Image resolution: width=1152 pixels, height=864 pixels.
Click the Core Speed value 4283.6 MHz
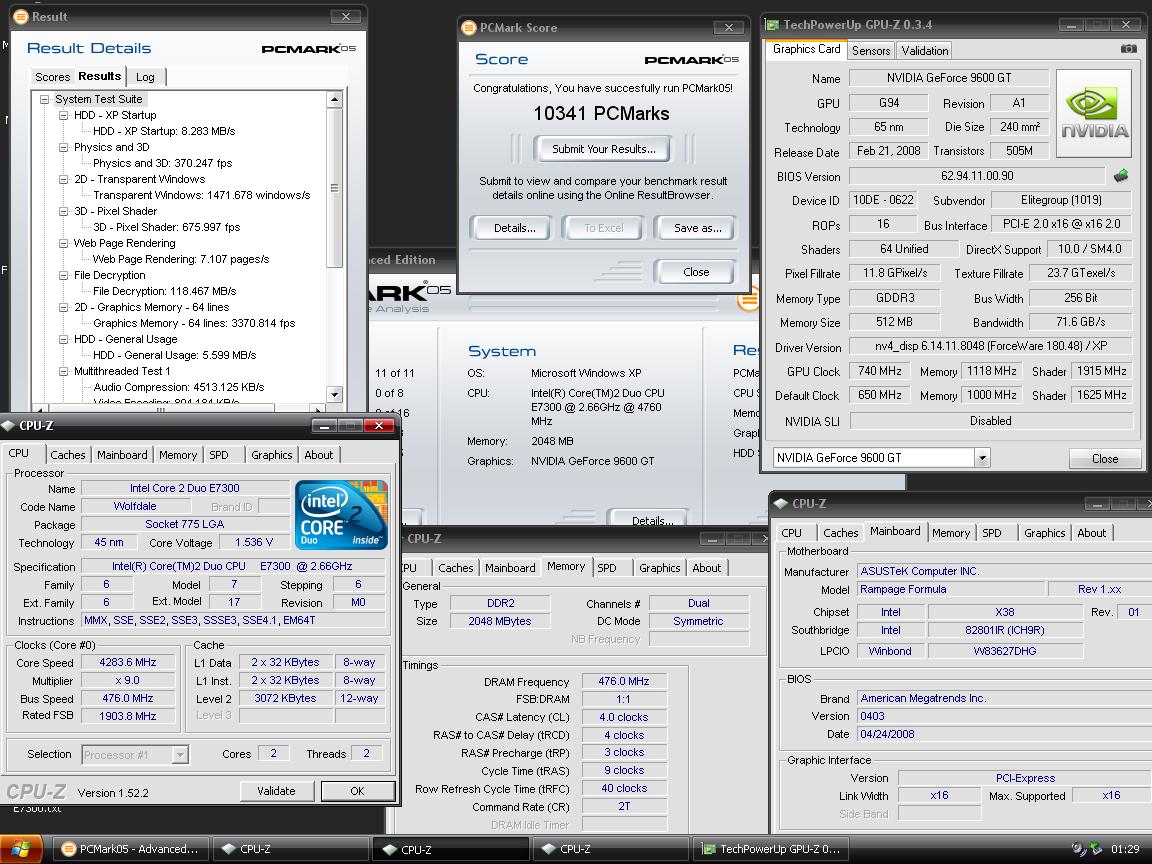point(128,662)
